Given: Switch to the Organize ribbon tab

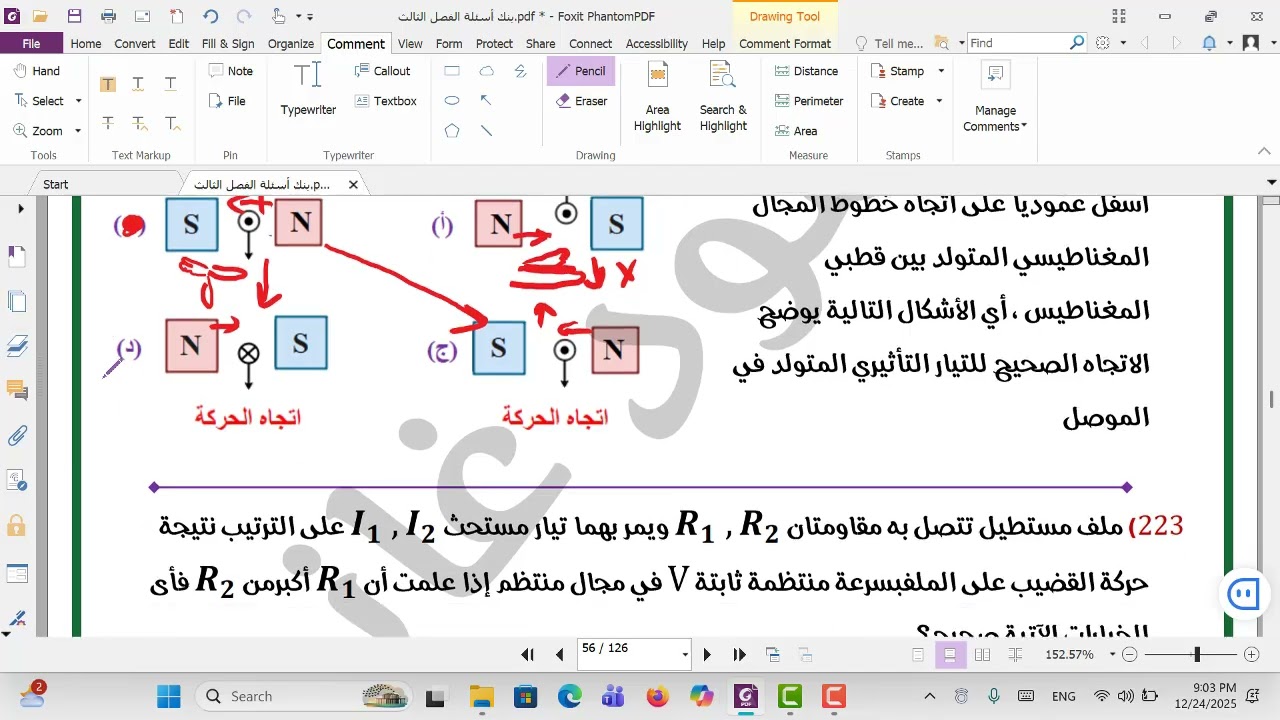Looking at the screenshot, I should click(291, 43).
